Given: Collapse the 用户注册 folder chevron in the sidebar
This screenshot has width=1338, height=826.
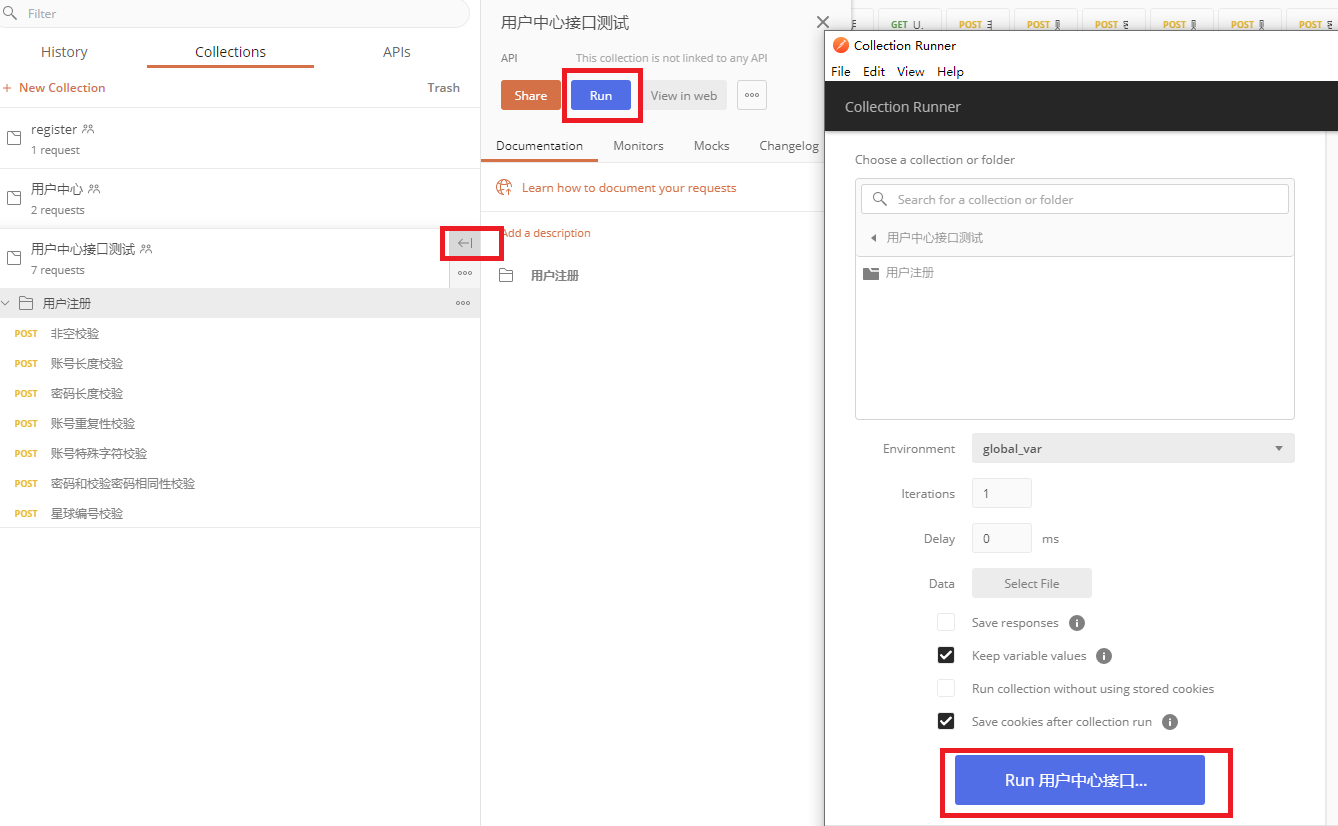Looking at the screenshot, I should click(6, 303).
